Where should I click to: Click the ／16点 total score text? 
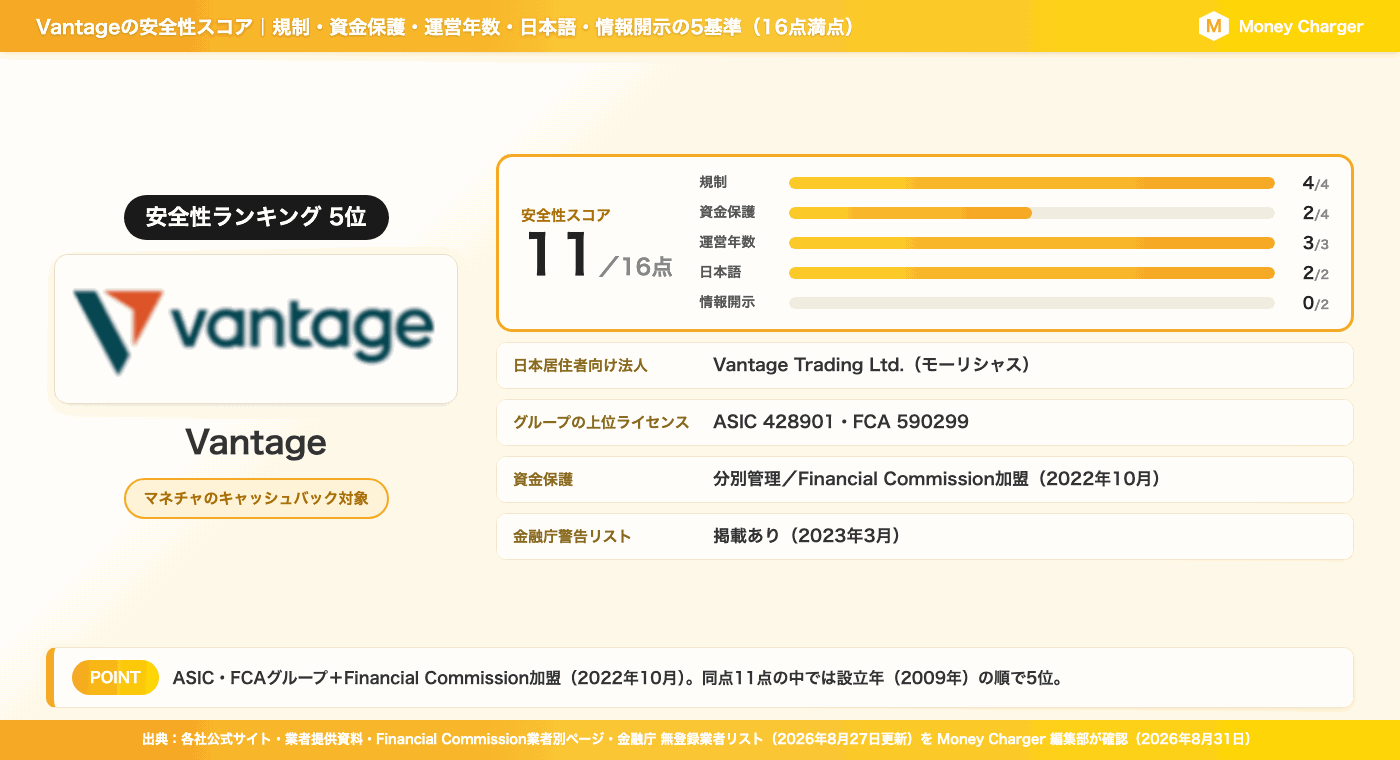[x=636, y=266]
